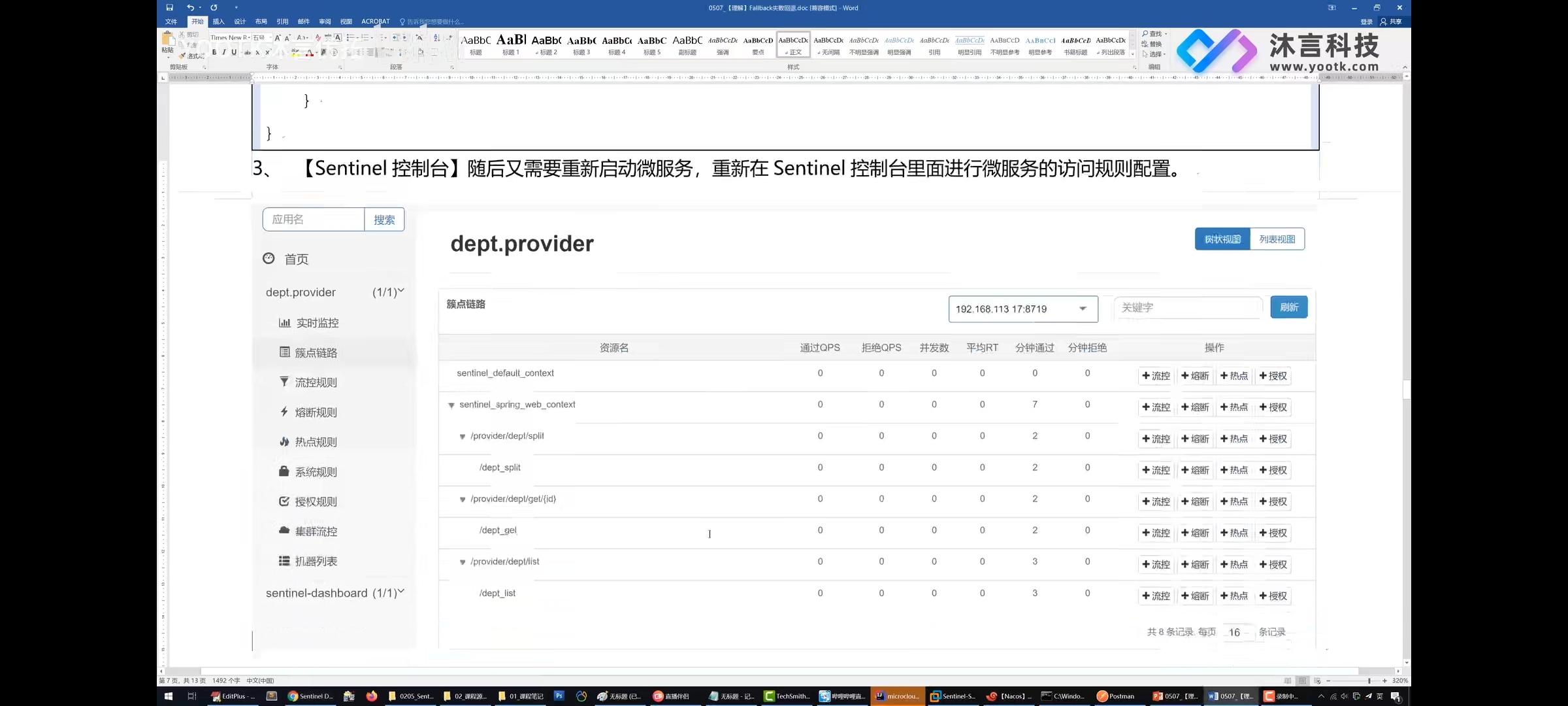Screen dimensions: 1568x706
Task: Open the 选择 select dropdown
Action: [1154, 54]
